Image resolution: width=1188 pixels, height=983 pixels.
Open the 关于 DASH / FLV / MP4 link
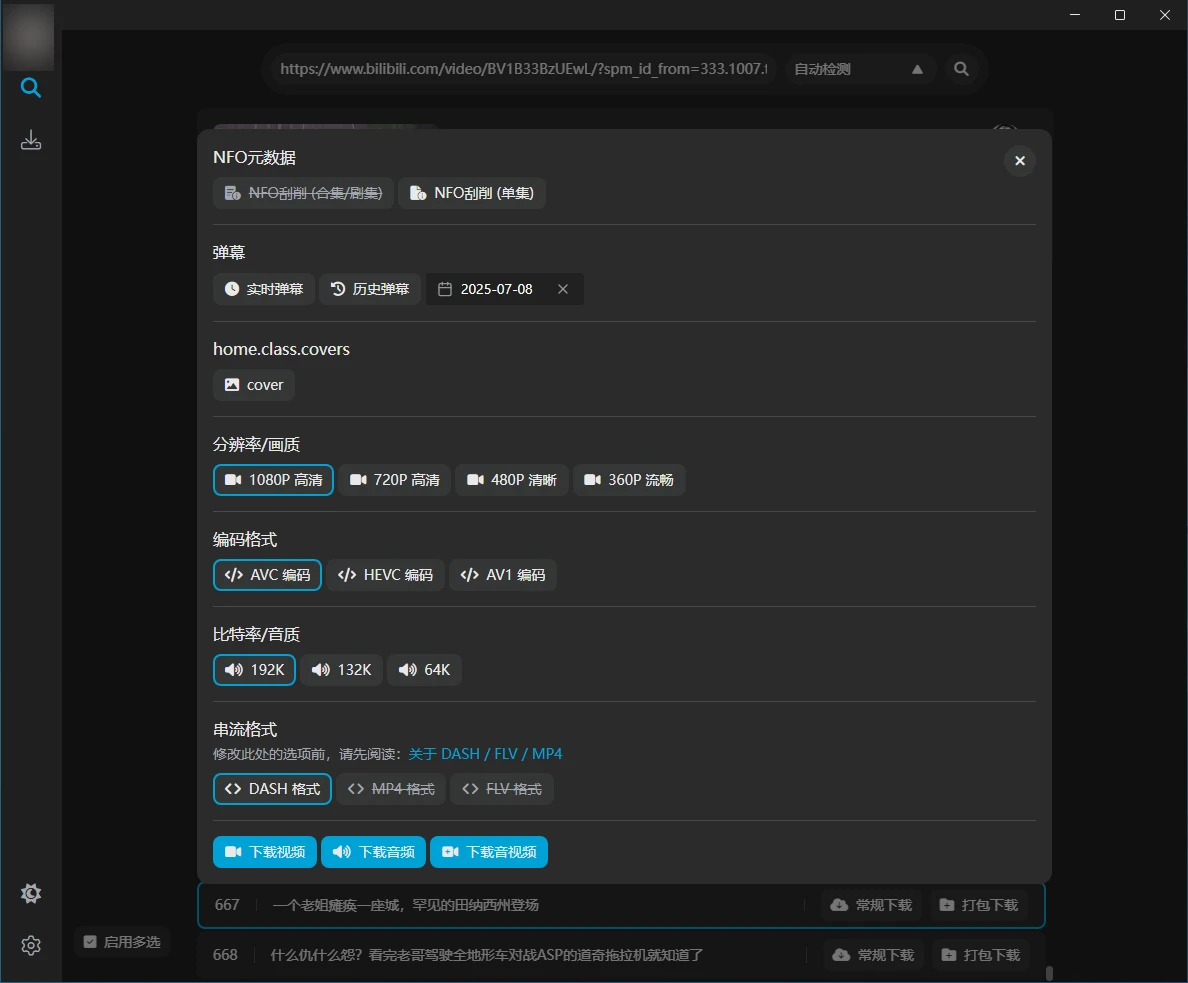coord(485,754)
